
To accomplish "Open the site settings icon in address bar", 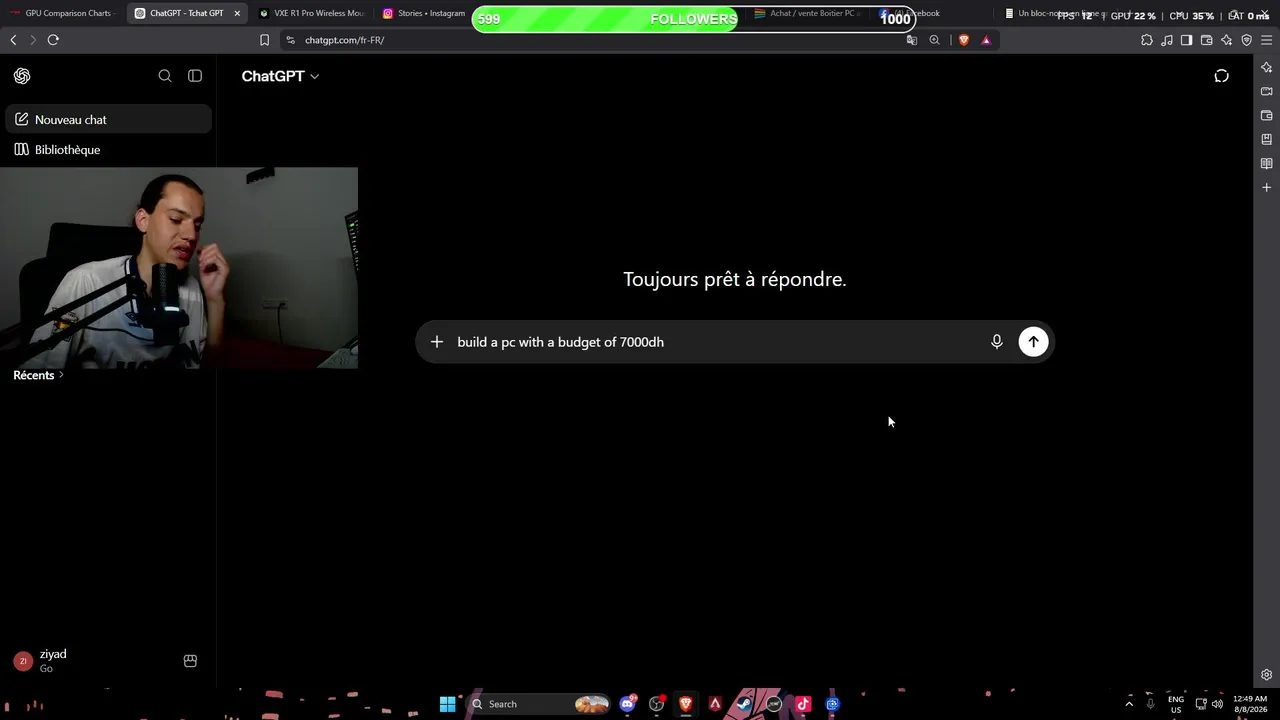I will click(290, 40).
